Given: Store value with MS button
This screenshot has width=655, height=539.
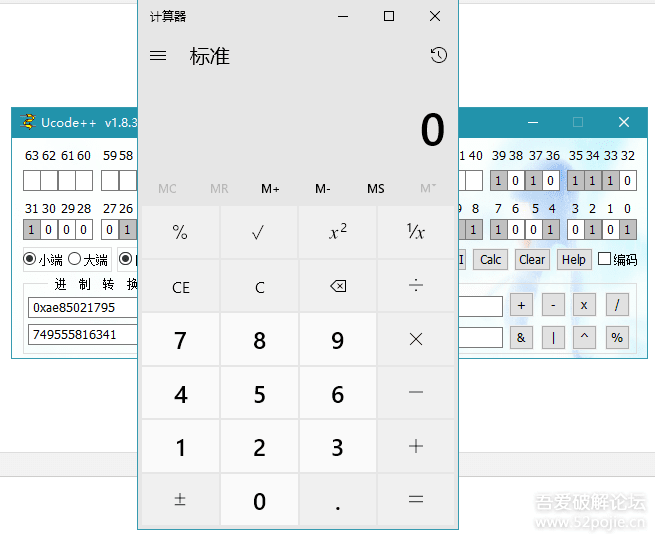Looking at the screenshot, I should (x=376, y=188).
